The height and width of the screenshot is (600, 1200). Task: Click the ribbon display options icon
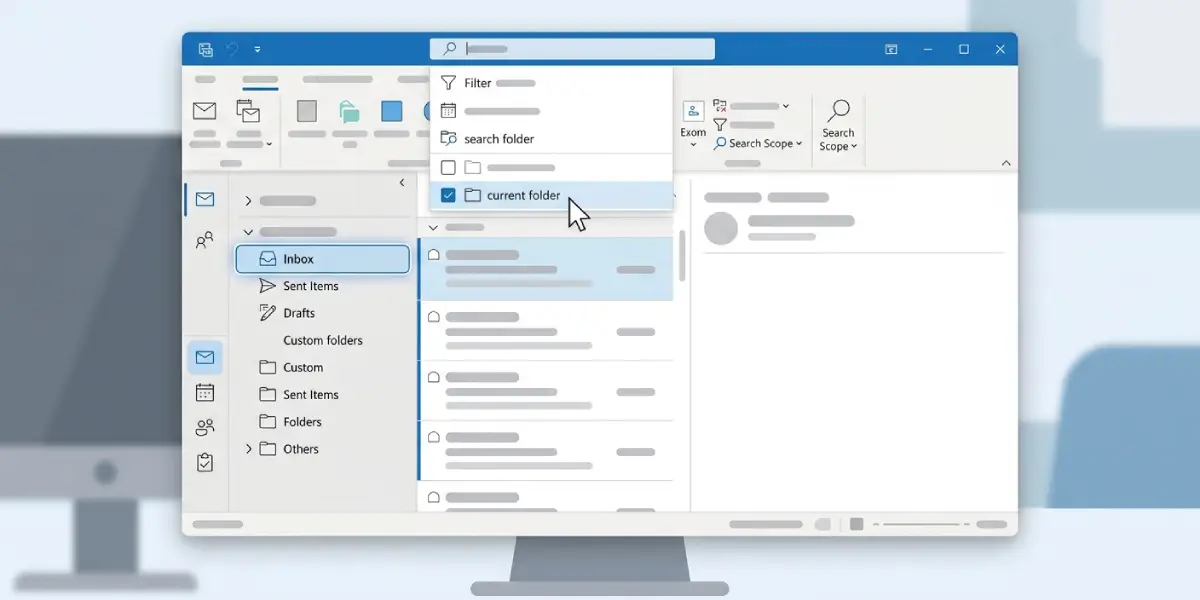pos(891,49)
